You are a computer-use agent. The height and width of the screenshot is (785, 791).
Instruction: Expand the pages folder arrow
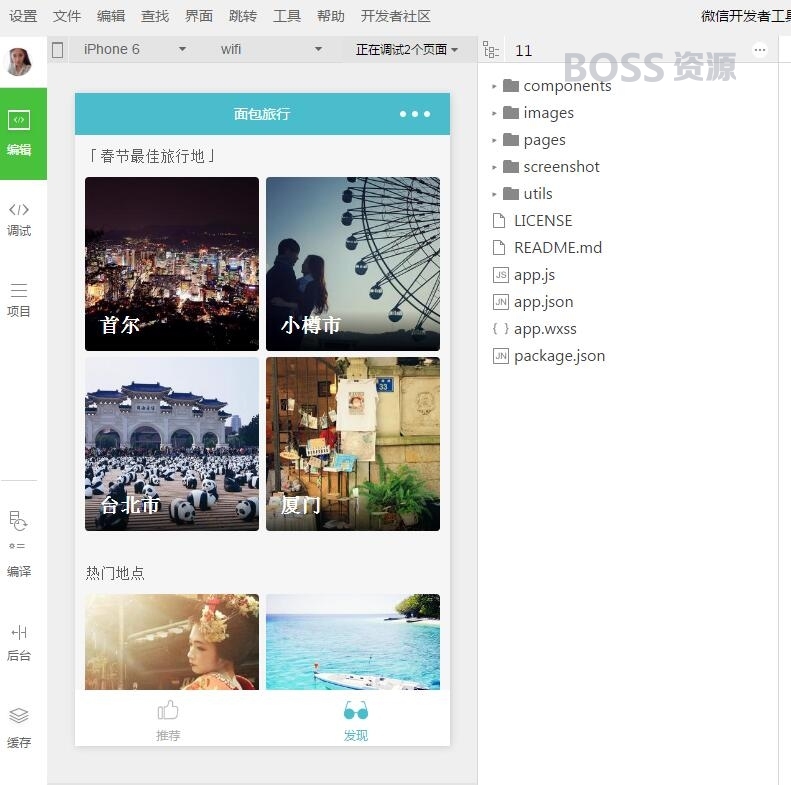pyautogui.click(x=494, y=140)
